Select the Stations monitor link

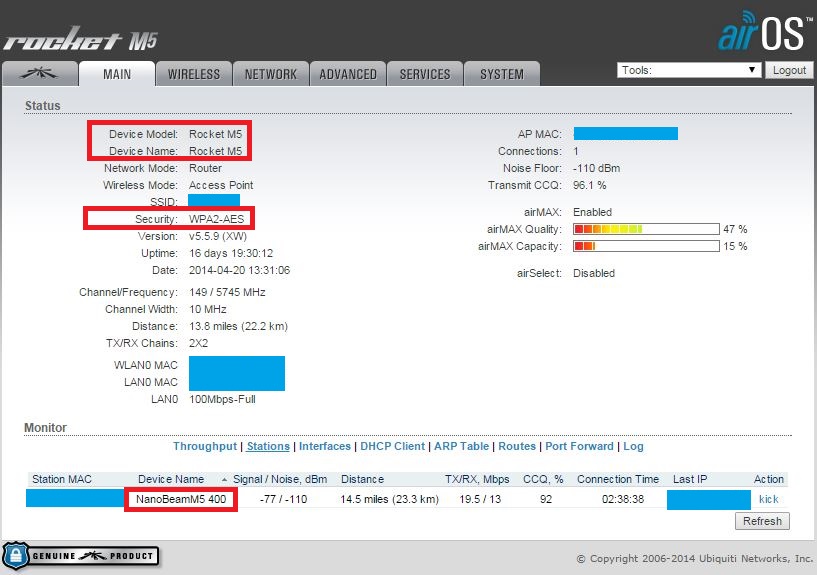click(268, 446)
